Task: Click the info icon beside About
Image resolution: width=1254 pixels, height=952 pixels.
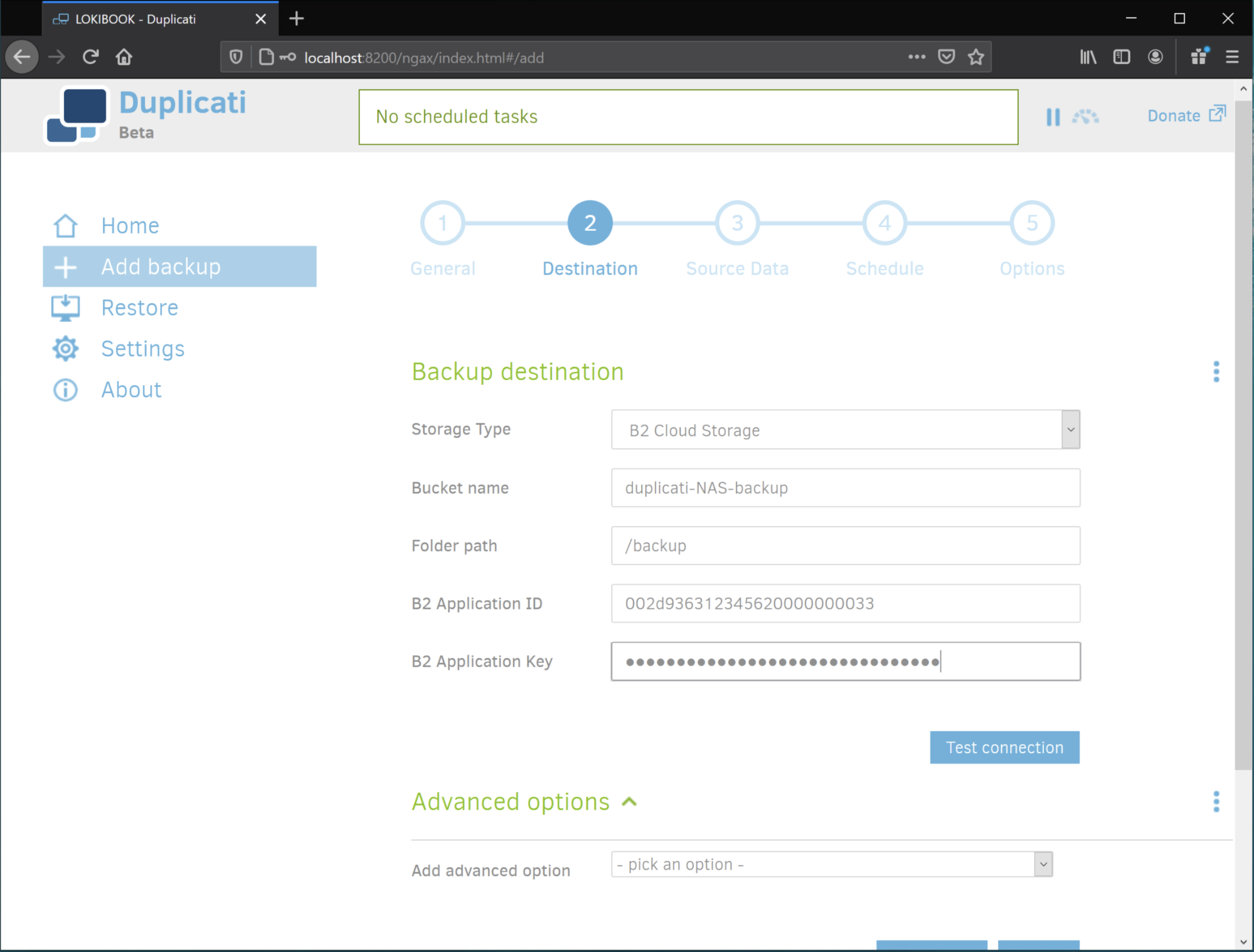Action: (x=65, y=389)
